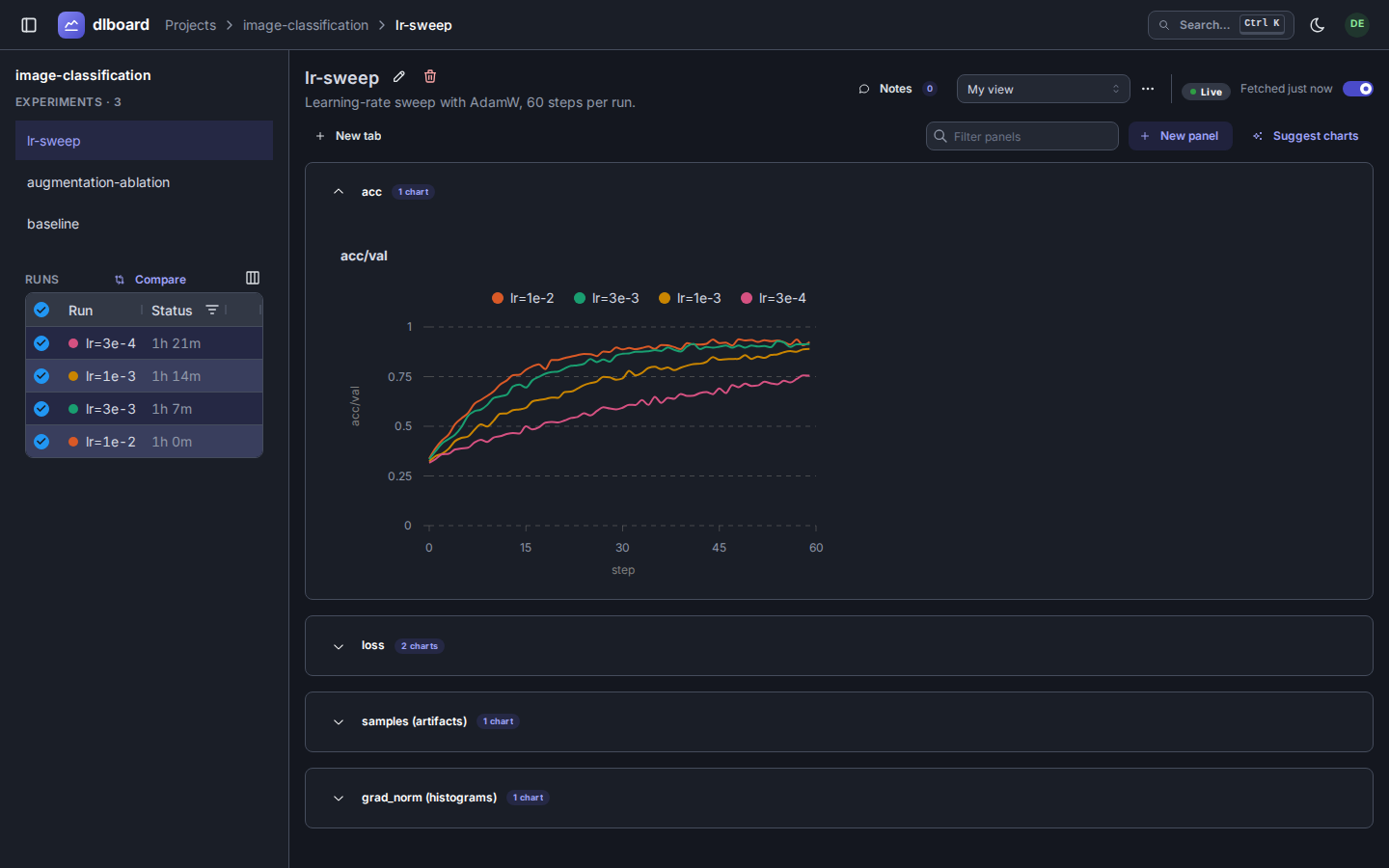Go to image-classification breadcrumb

pos(306,25)
